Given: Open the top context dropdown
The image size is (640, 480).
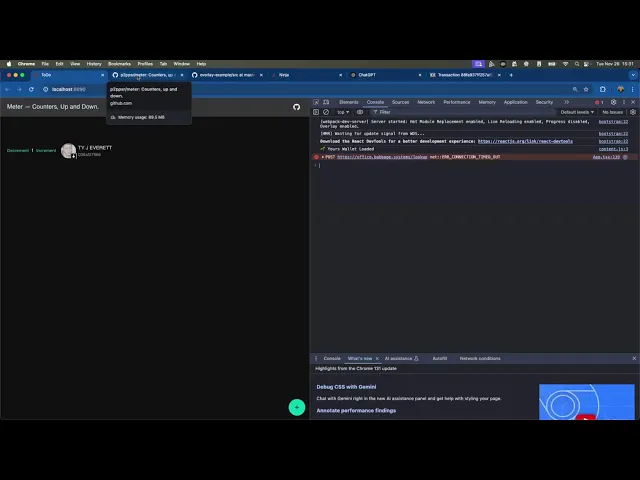Looking at the screenshot, I should point(343,112).
